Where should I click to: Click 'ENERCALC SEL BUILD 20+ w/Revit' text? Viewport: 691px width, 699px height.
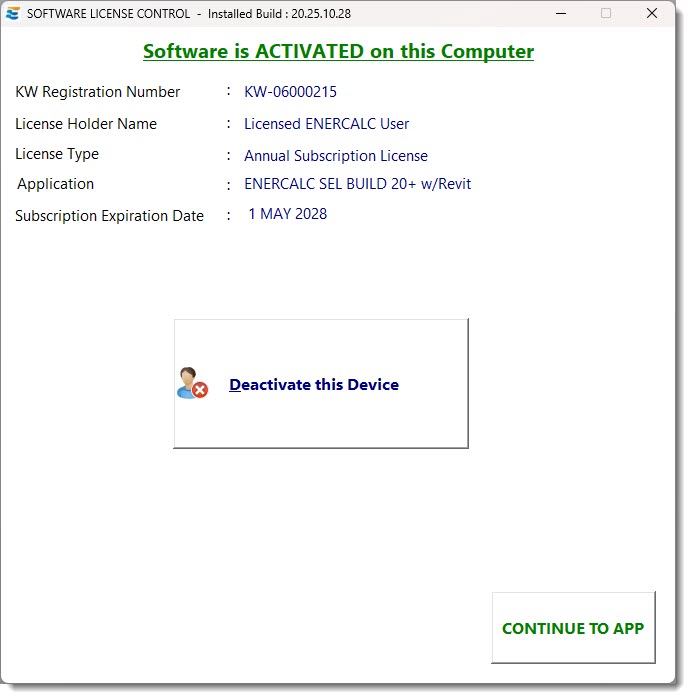coord(357,184)
